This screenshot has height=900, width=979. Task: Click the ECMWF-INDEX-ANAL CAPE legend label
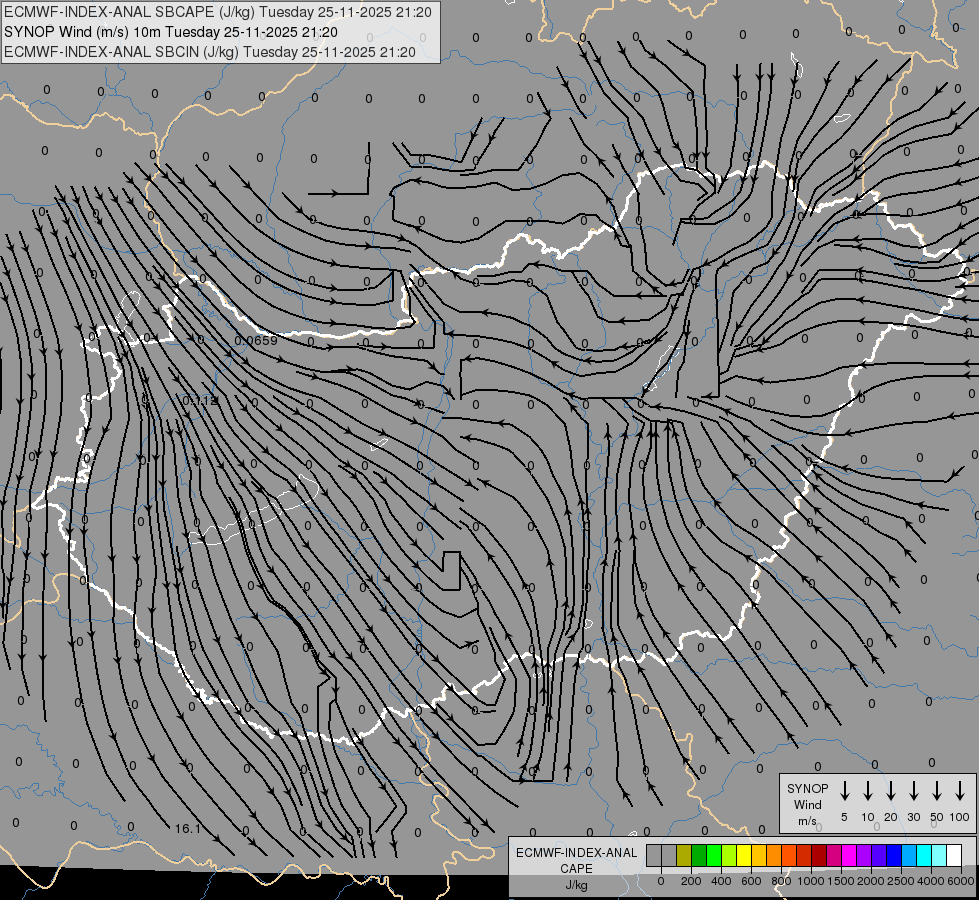(576, 861)
